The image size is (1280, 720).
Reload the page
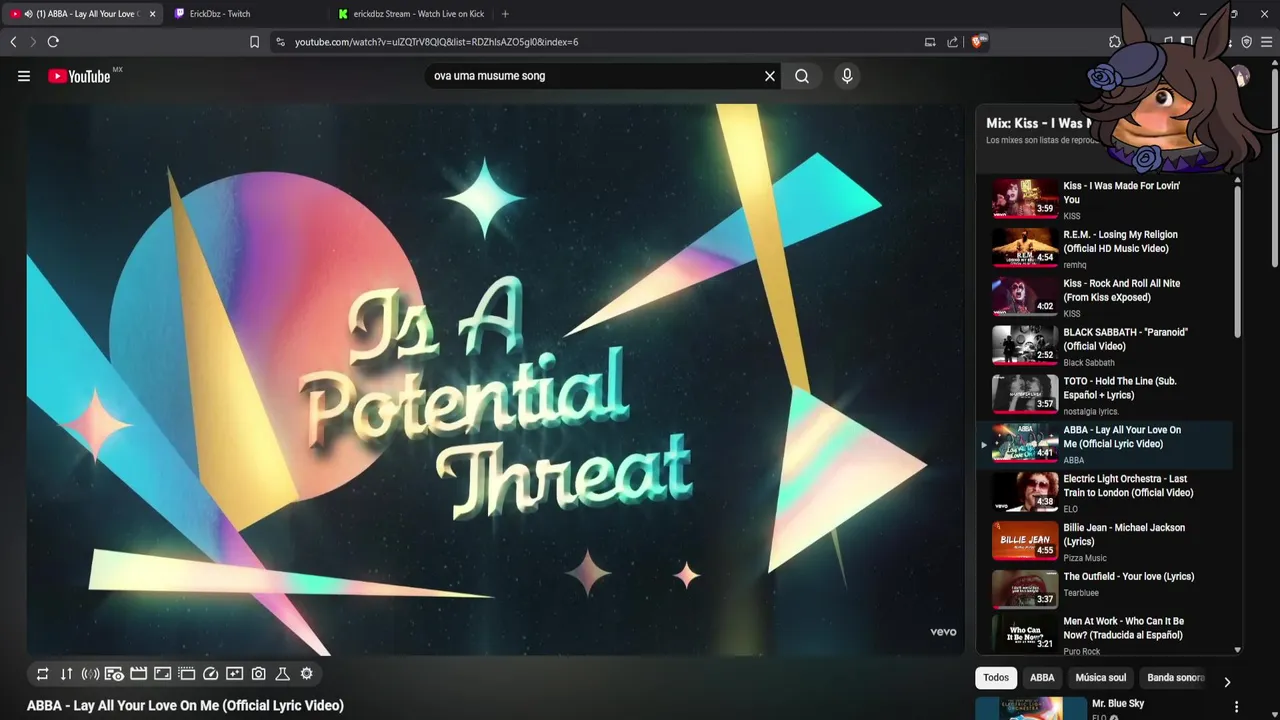pos(53,42)
